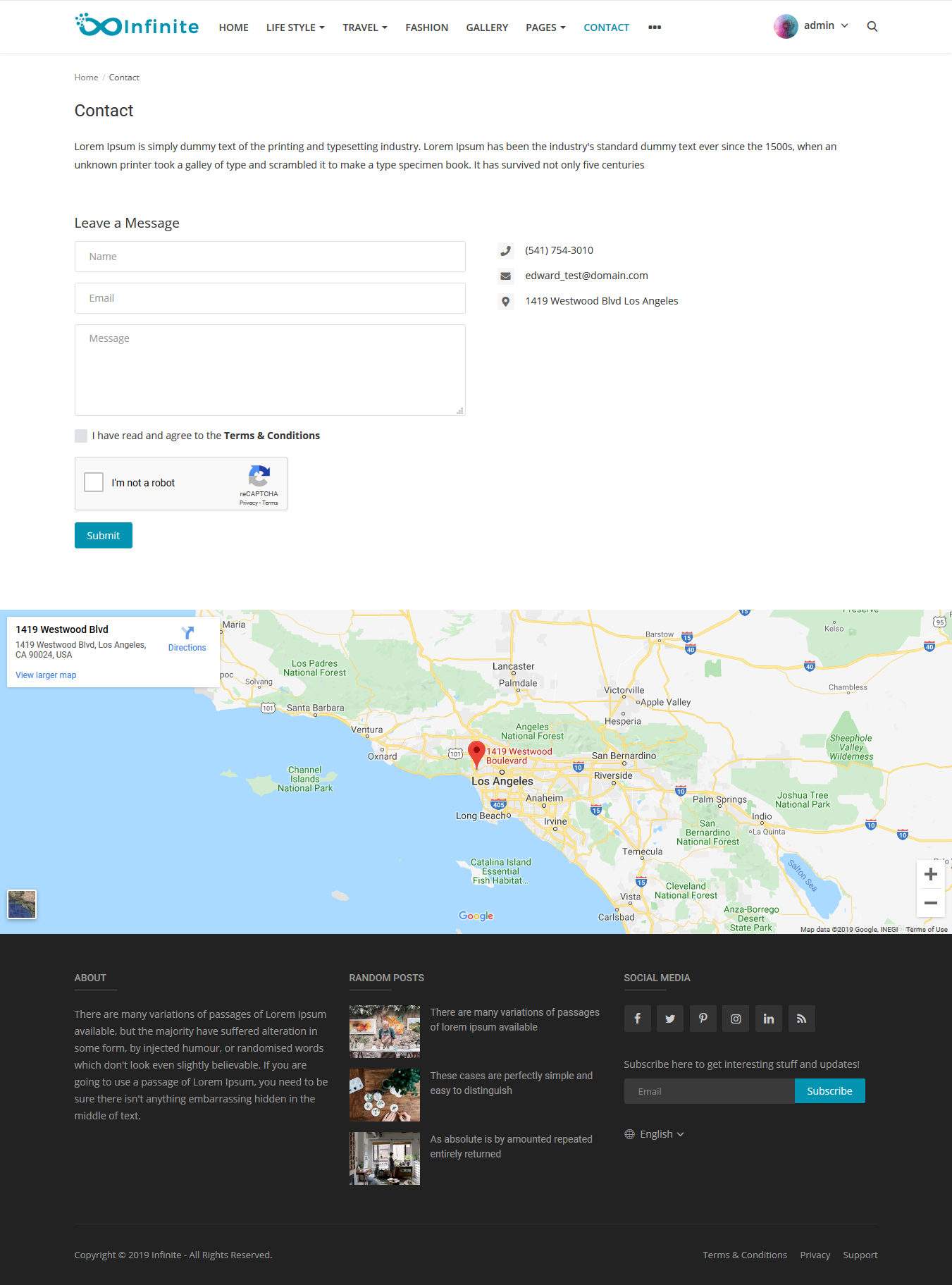Screen dimensions: 952x1285
Task: Click the Subscribe button
Action: tap(830, 1091)
